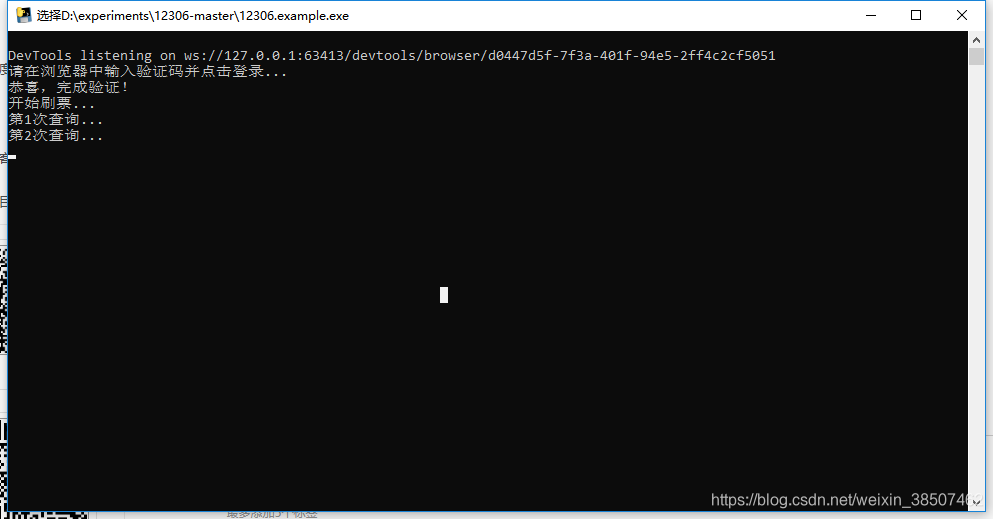Click the white selection block in console
This screenshot has height=519, width=993.
[444, 295]
